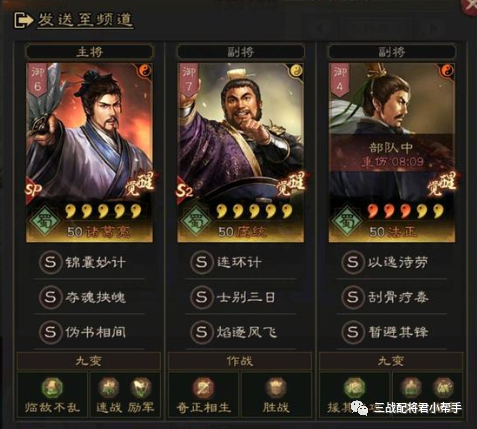
Task: Click the 蜀 faction badge on 法正's card
Action: click(347, 221)
